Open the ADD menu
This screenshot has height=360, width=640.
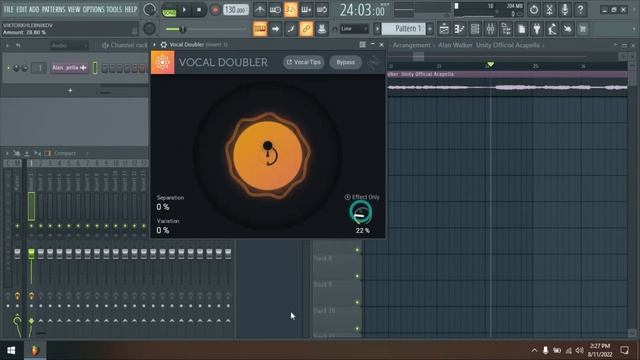(34, 9)
